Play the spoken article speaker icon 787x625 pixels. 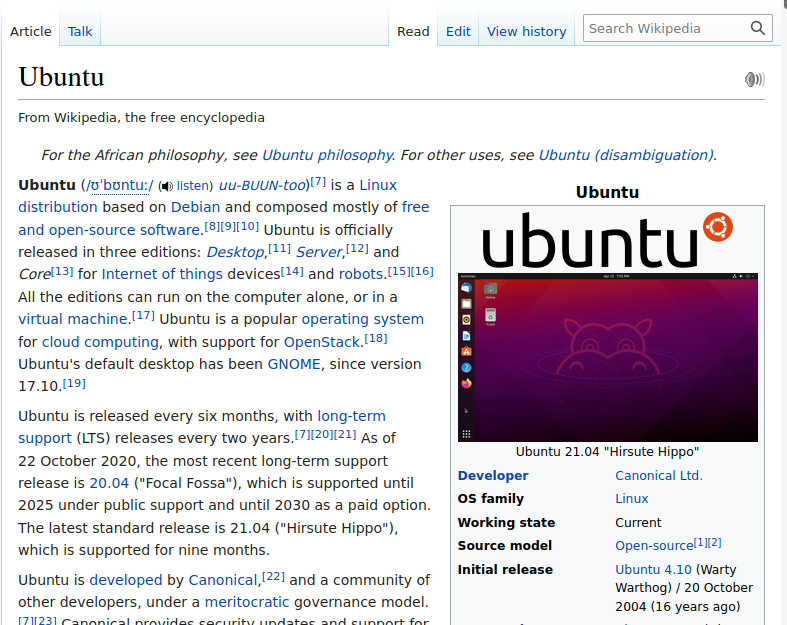[754, 80]
